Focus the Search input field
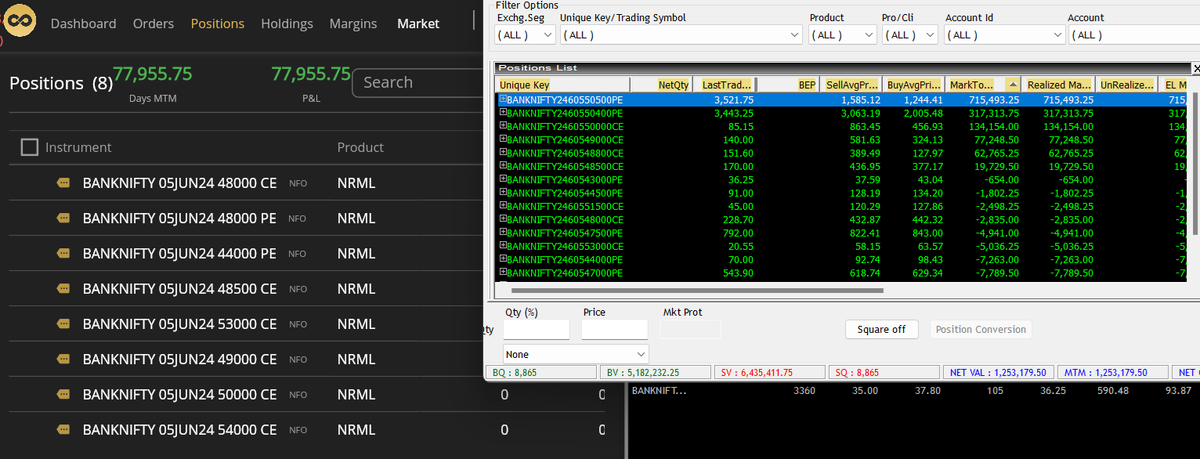Image resolution: width=1200 pixels, height=459 pixels. 420,82
